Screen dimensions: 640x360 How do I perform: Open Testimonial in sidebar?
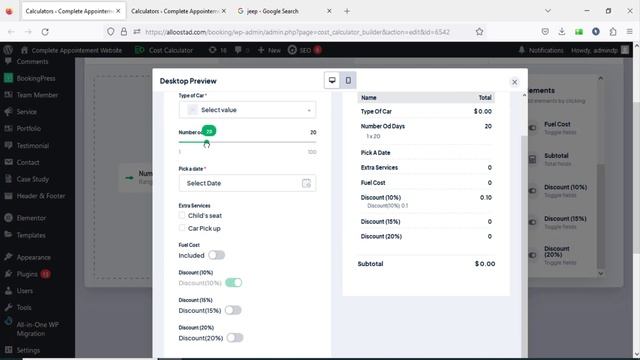click(33, 145)
